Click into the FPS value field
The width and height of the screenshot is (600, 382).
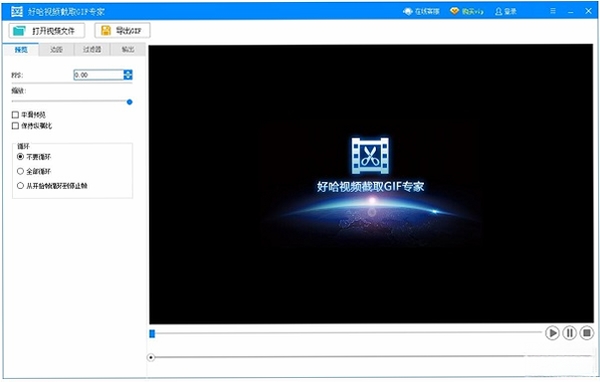coord(98,75)
